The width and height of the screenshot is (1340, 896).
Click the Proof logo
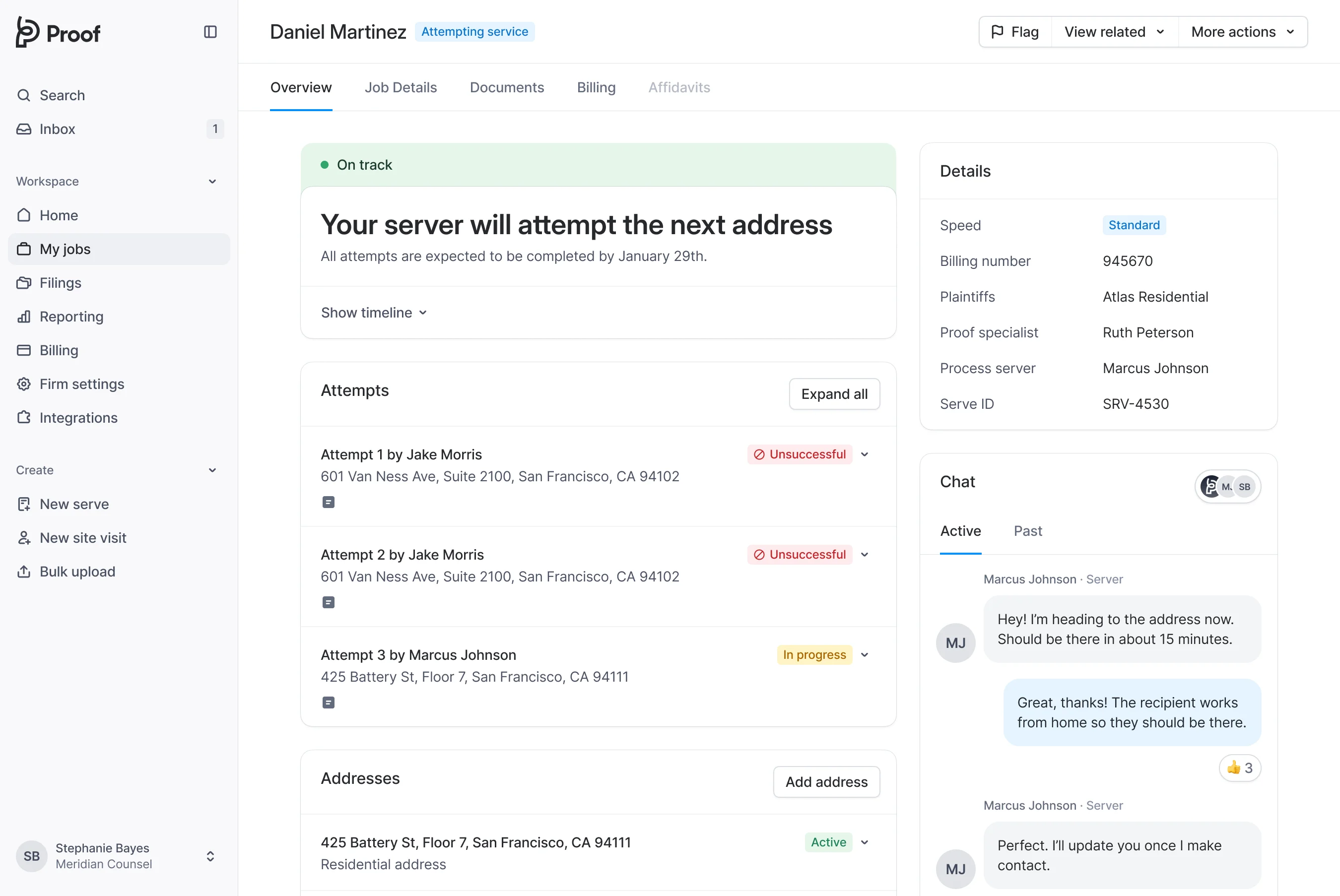tap(58, 32)
